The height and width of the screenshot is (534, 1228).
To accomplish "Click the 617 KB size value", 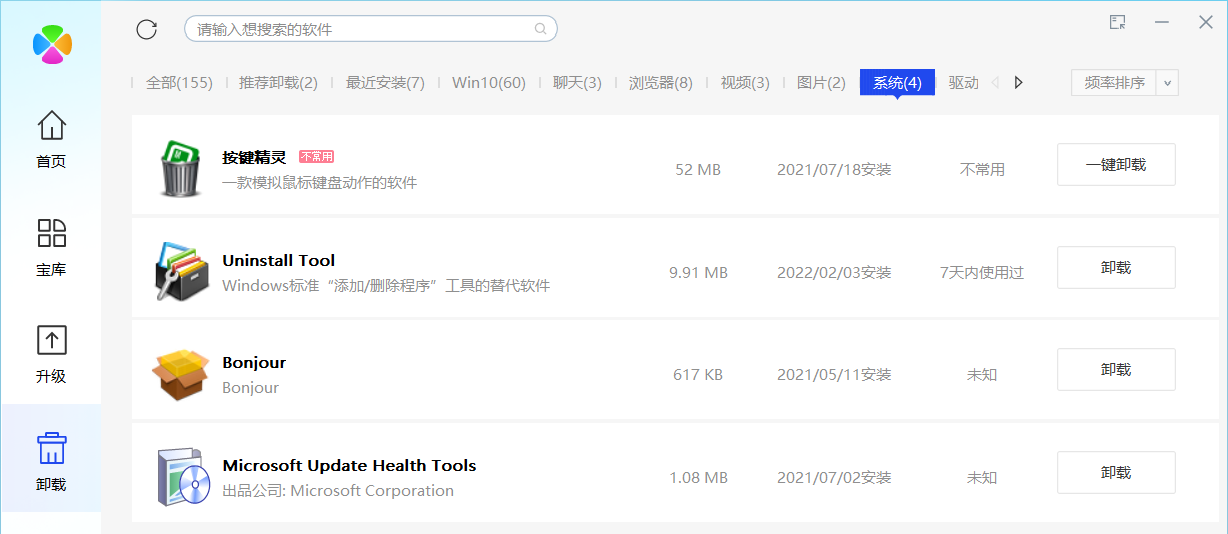I will (698, 375).
